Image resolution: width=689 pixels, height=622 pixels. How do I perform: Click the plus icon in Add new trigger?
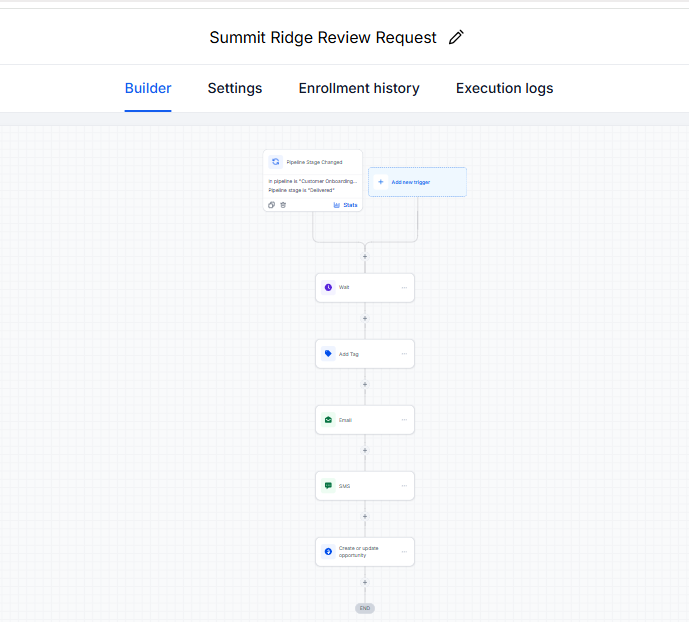pos(381,182)
